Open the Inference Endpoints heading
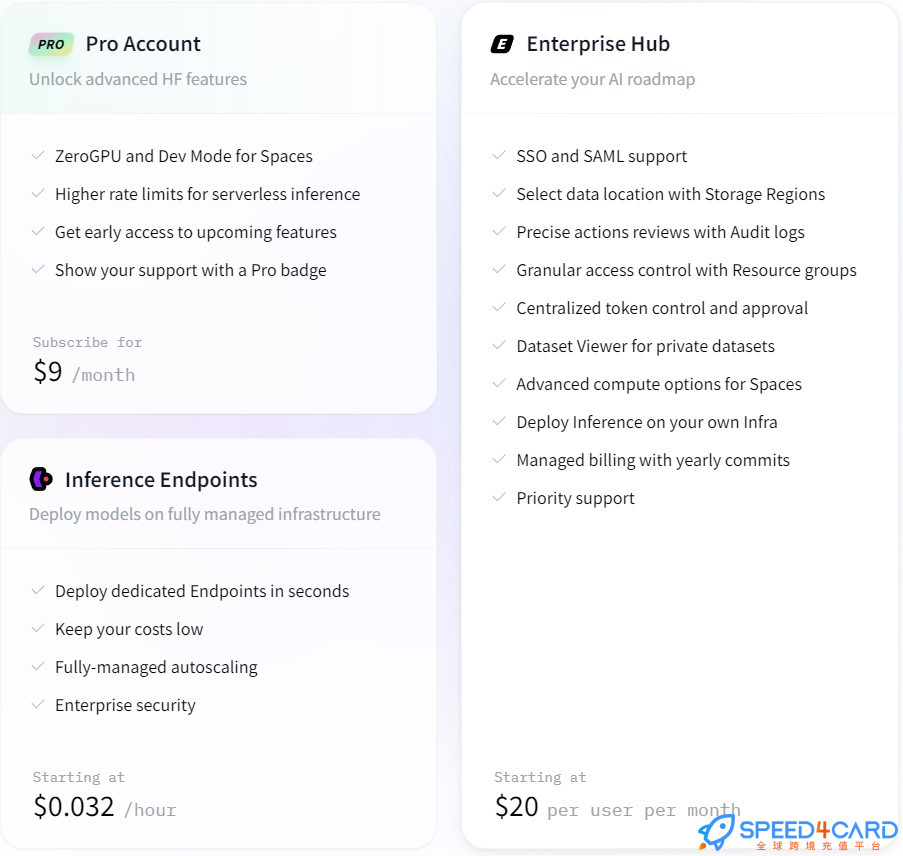 [161, 480]
